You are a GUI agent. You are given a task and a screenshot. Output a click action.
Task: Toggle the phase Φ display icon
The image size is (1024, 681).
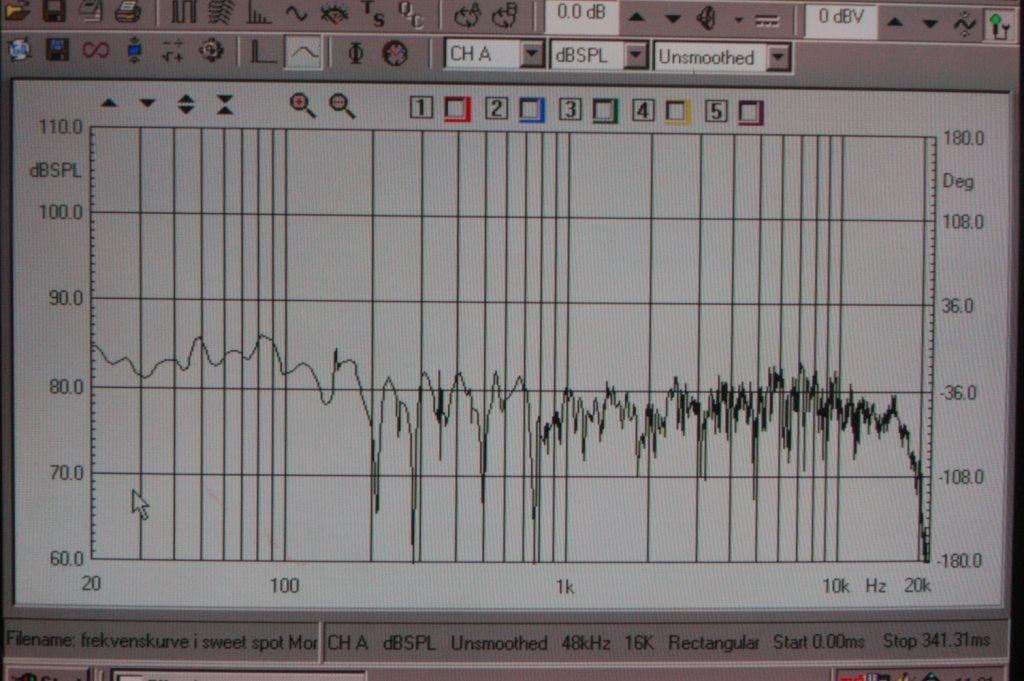coord(356,53)
